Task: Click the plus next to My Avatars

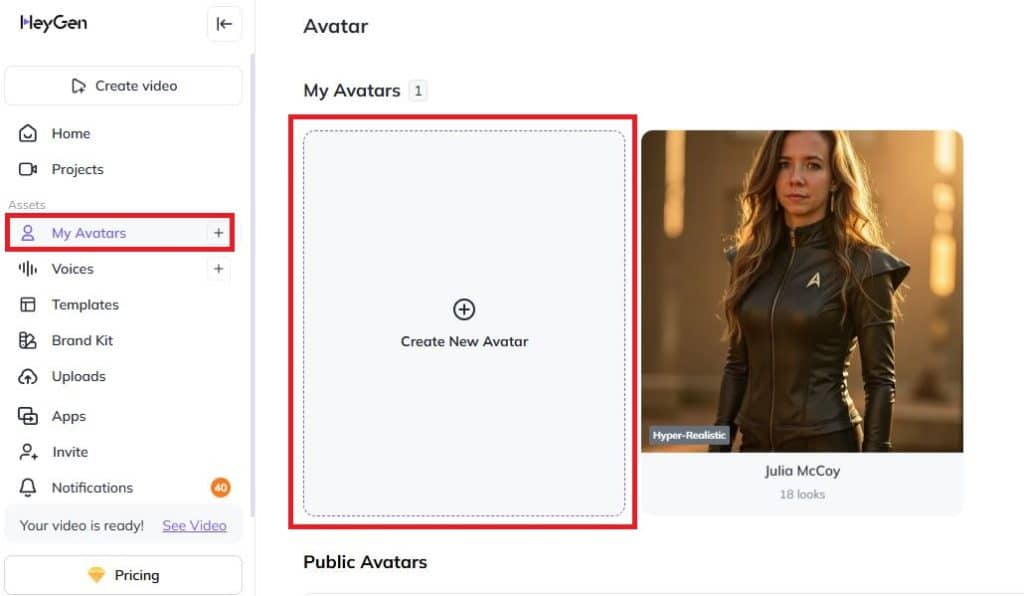Action: pos(218,233)
